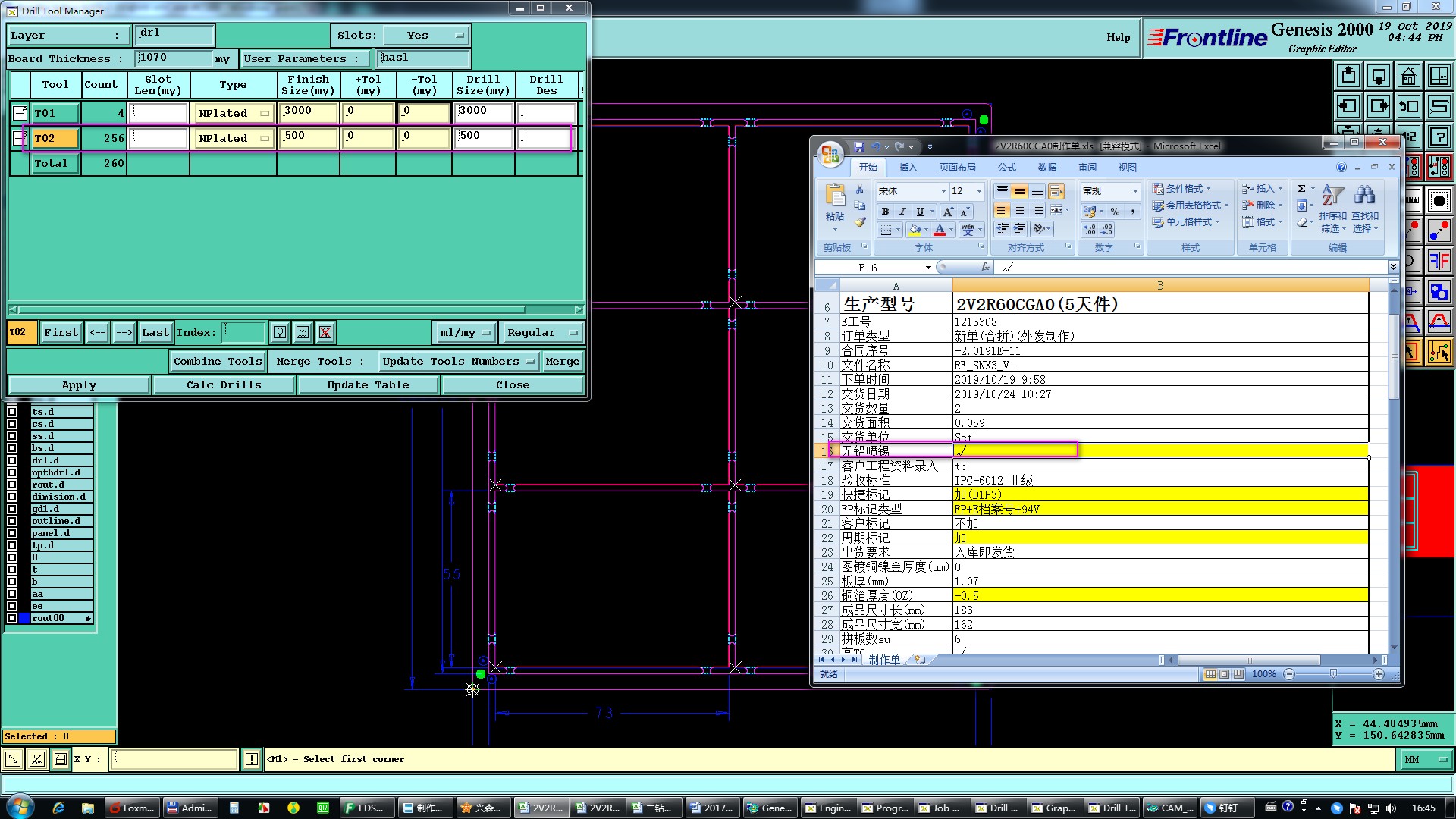The width and height of the screenshot is (1456, 819).
Task: Click the Italic formatting icon
Action: click(x=902, y=212)
